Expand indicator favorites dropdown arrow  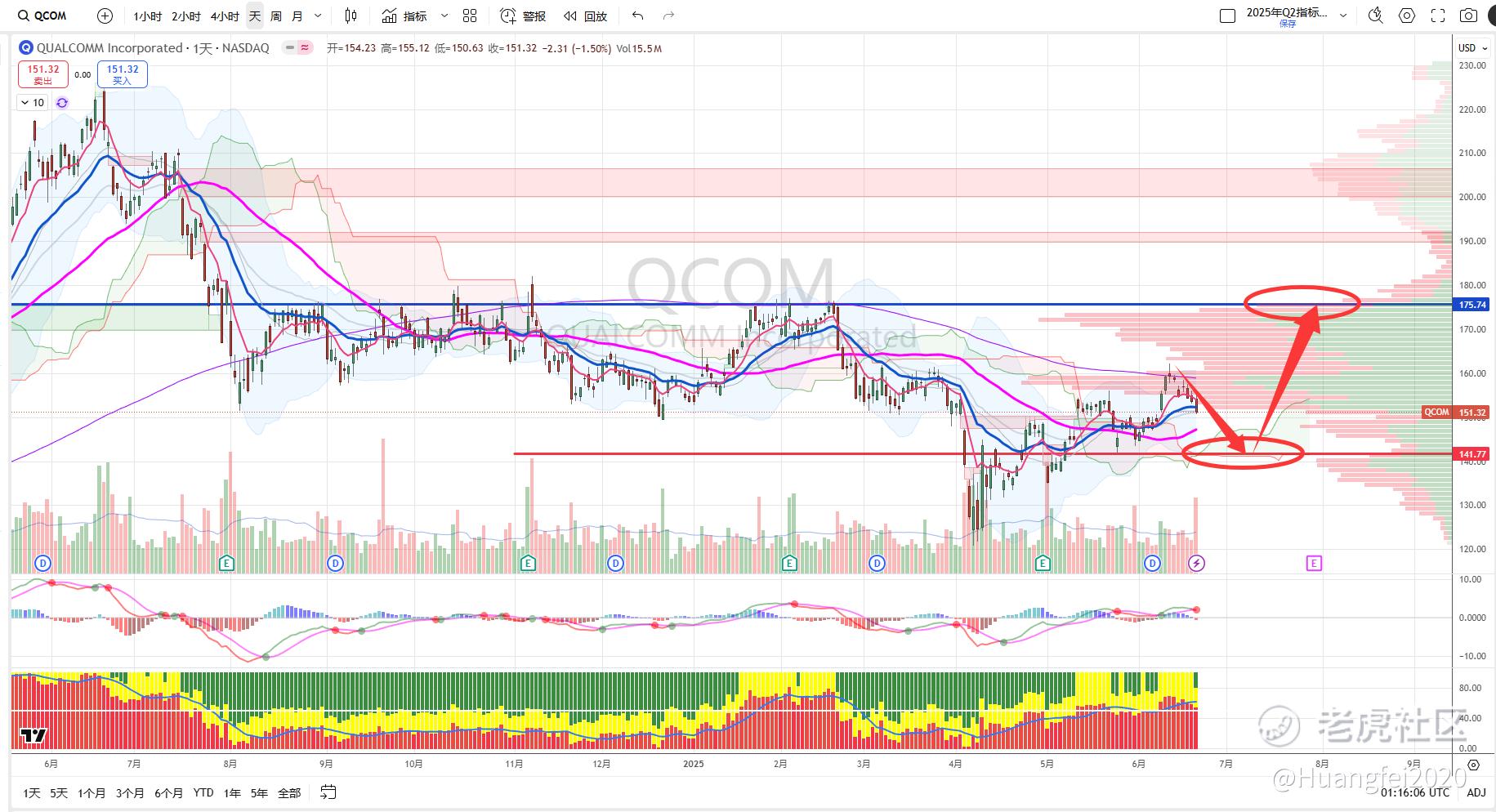(444, 16)
